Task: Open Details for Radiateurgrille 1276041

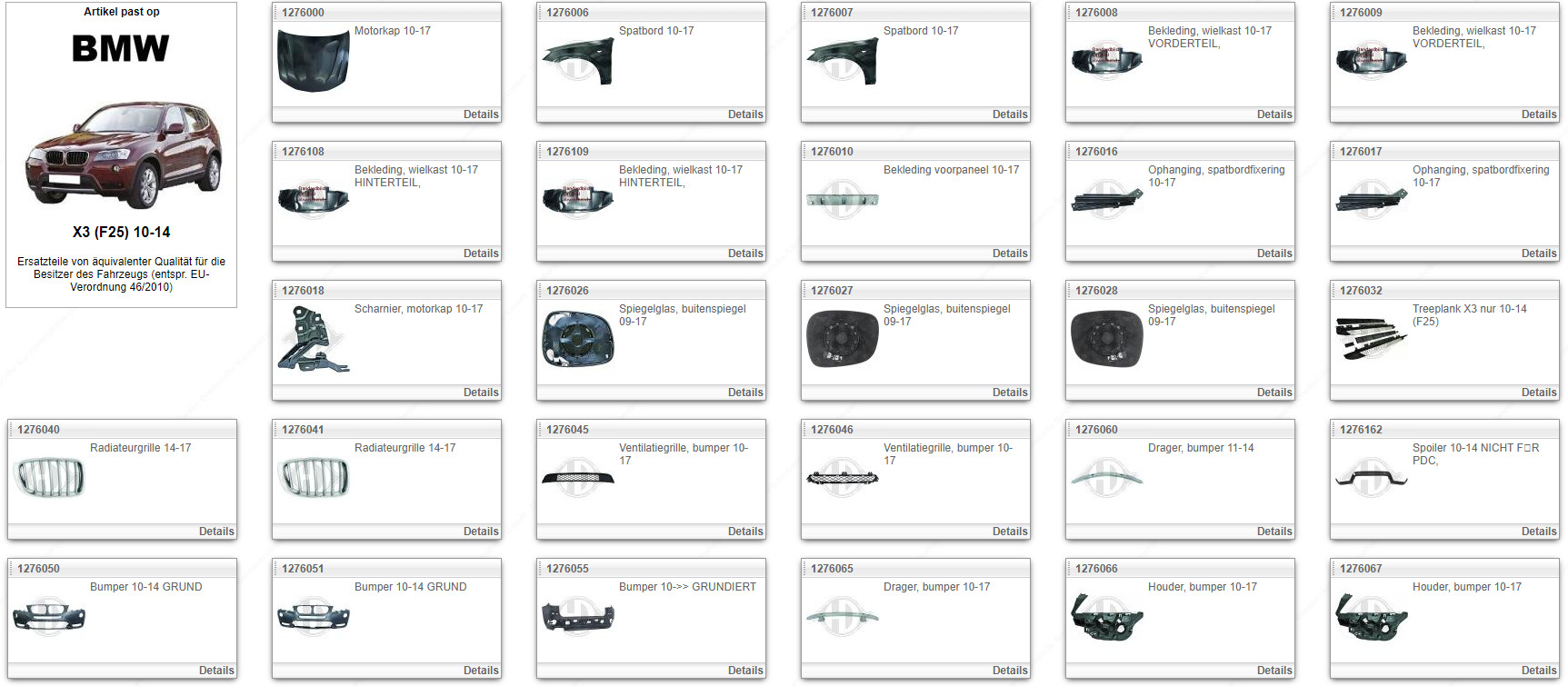Action: 481,532
